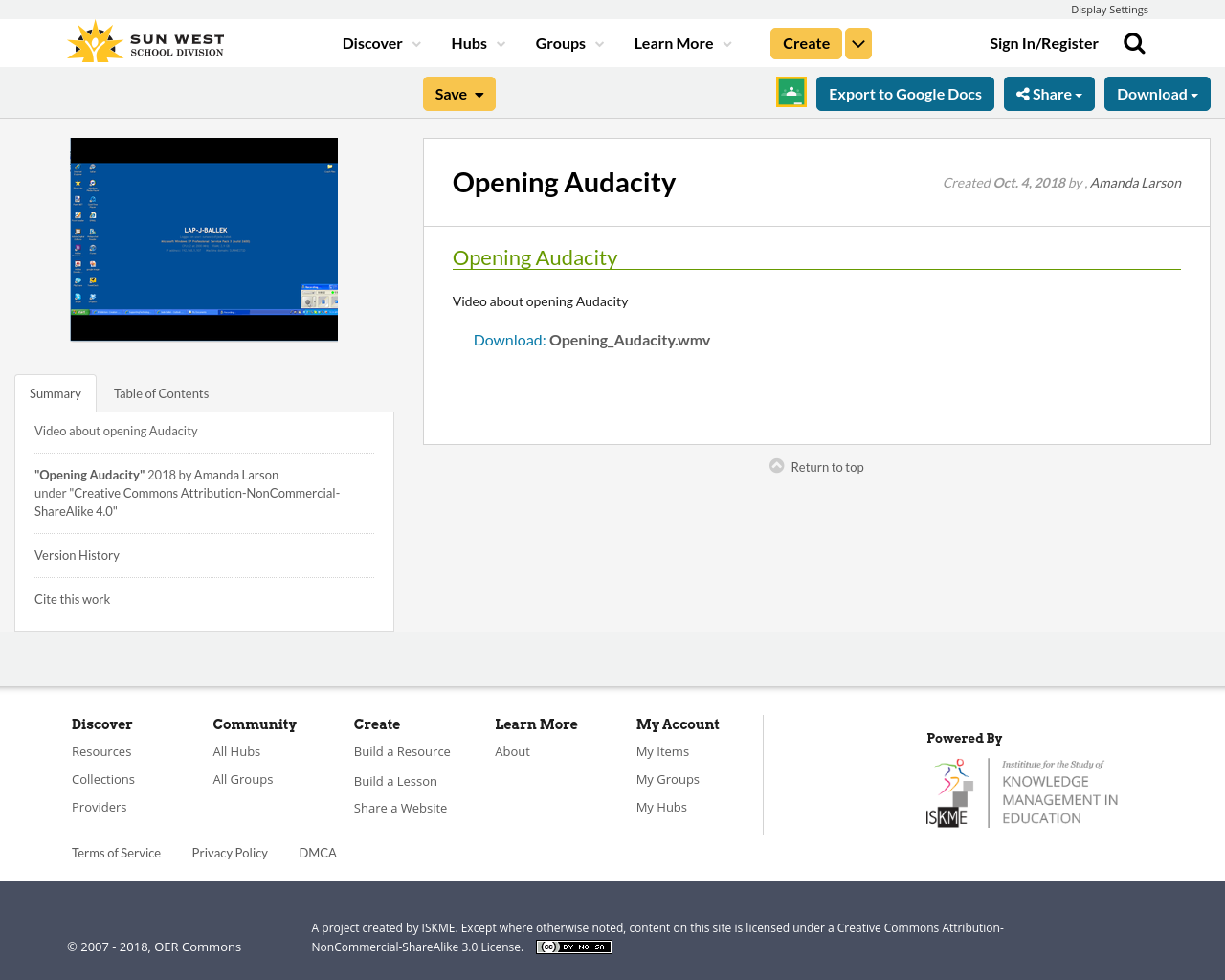Open the Discover navigation menu
The height and width of the screenshot is (980, 1225).
[381, 44]
